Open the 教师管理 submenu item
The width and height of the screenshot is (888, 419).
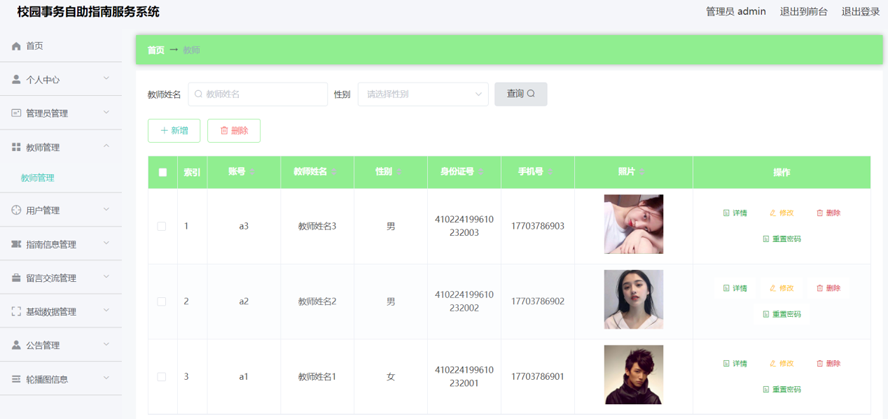[38, 178]
